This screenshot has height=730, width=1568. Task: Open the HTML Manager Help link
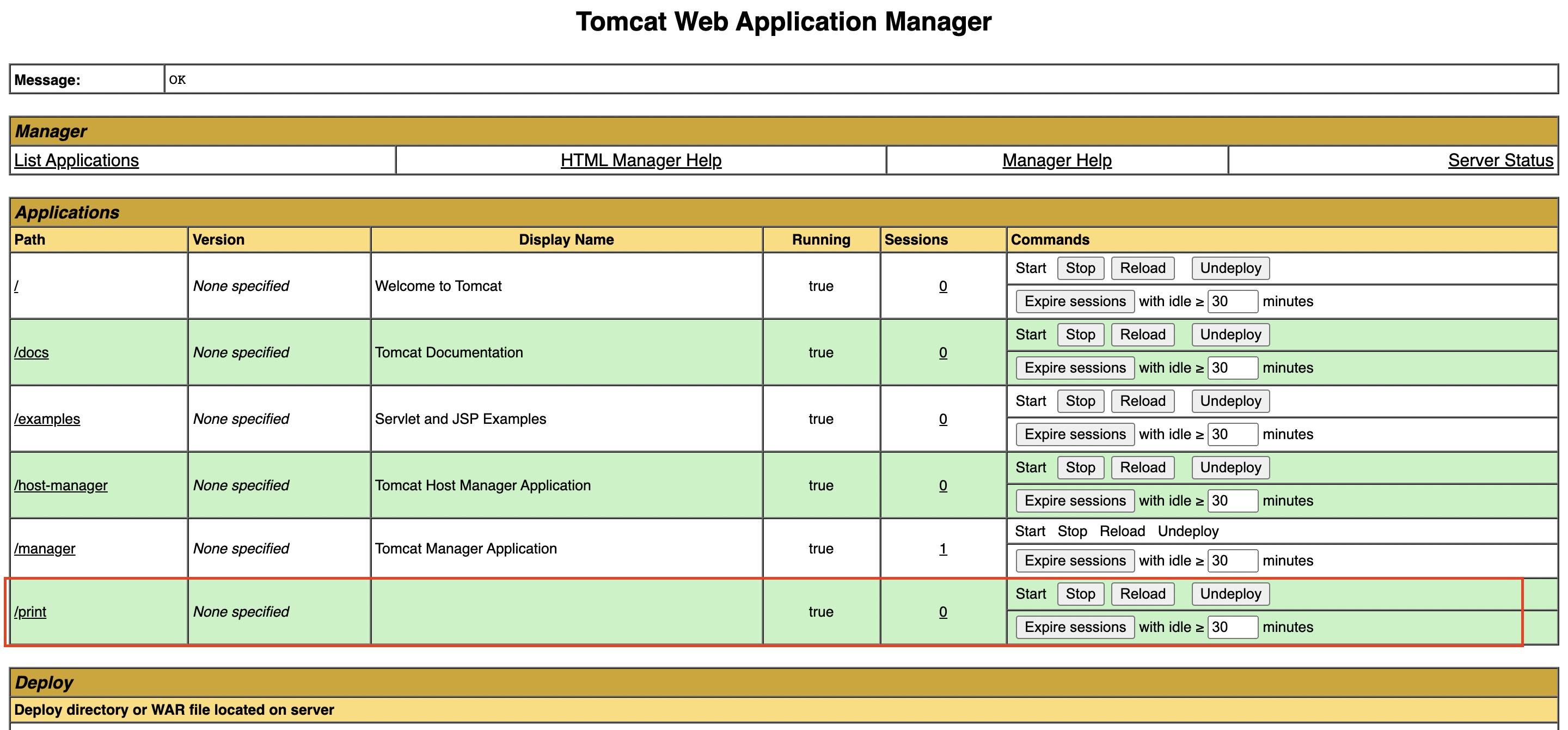coord(641,160)
